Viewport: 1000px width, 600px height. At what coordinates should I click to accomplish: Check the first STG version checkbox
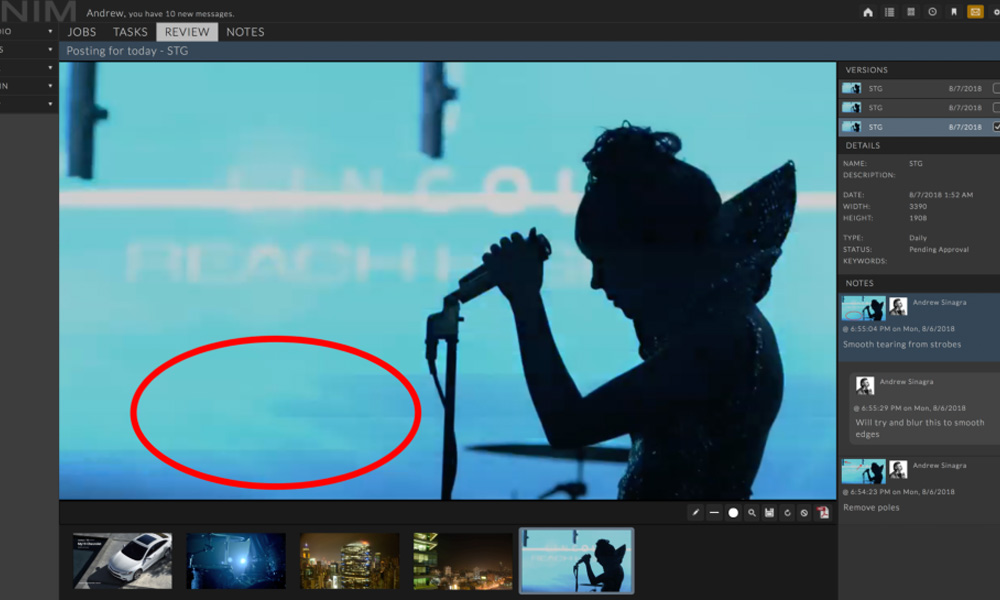click(996, 88)
